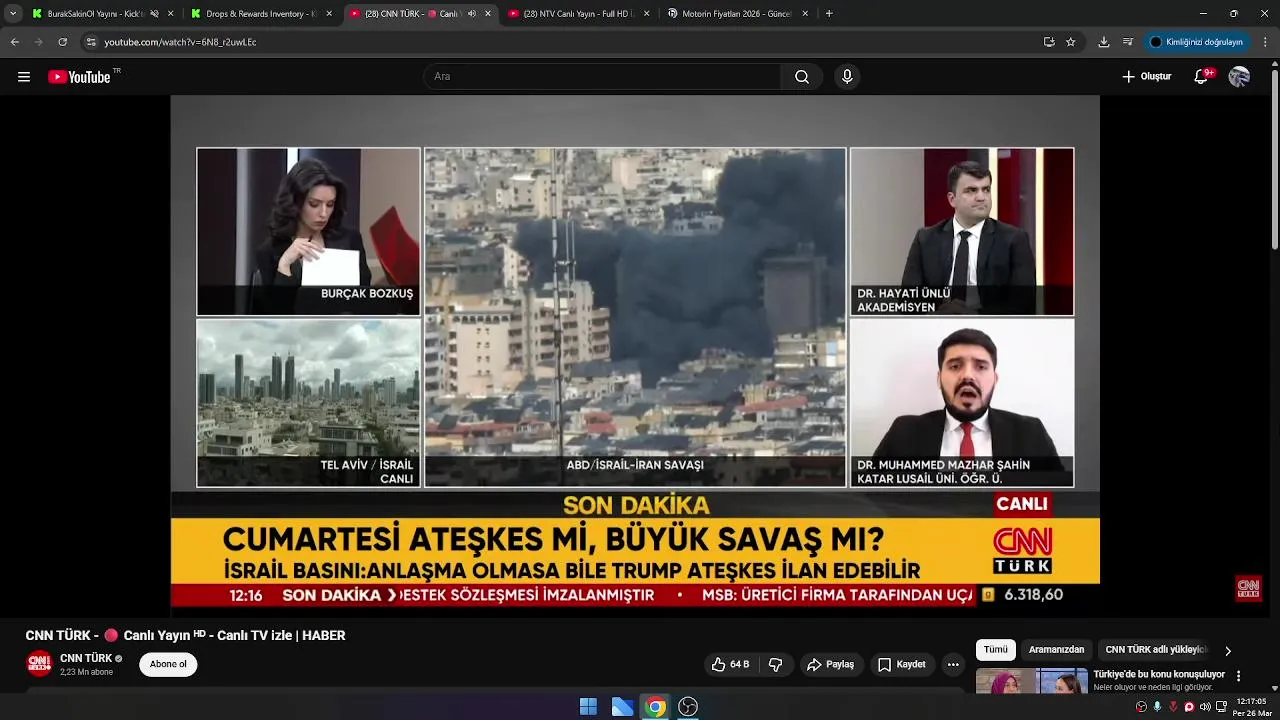The height and width of the screenshot is (720, 1280).
Task: Like the video (64 B)
Action: click(730, 664)
